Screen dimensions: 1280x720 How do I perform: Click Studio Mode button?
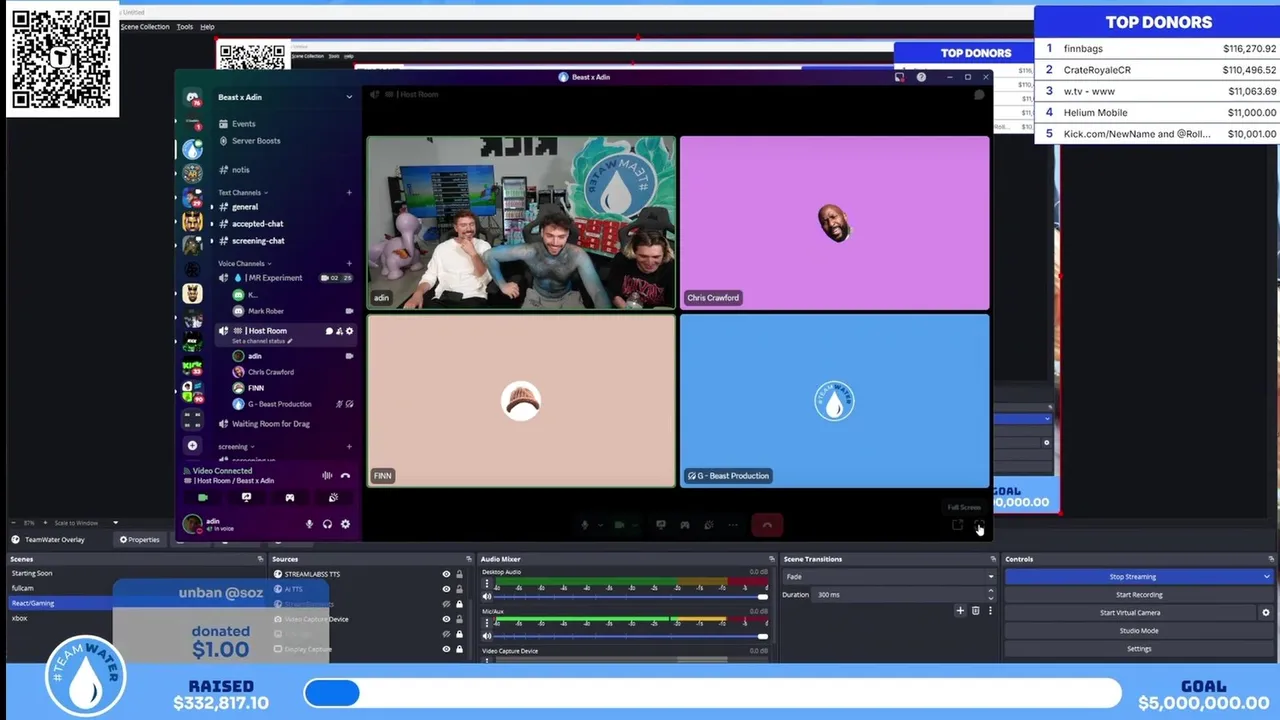(1139, 631)
